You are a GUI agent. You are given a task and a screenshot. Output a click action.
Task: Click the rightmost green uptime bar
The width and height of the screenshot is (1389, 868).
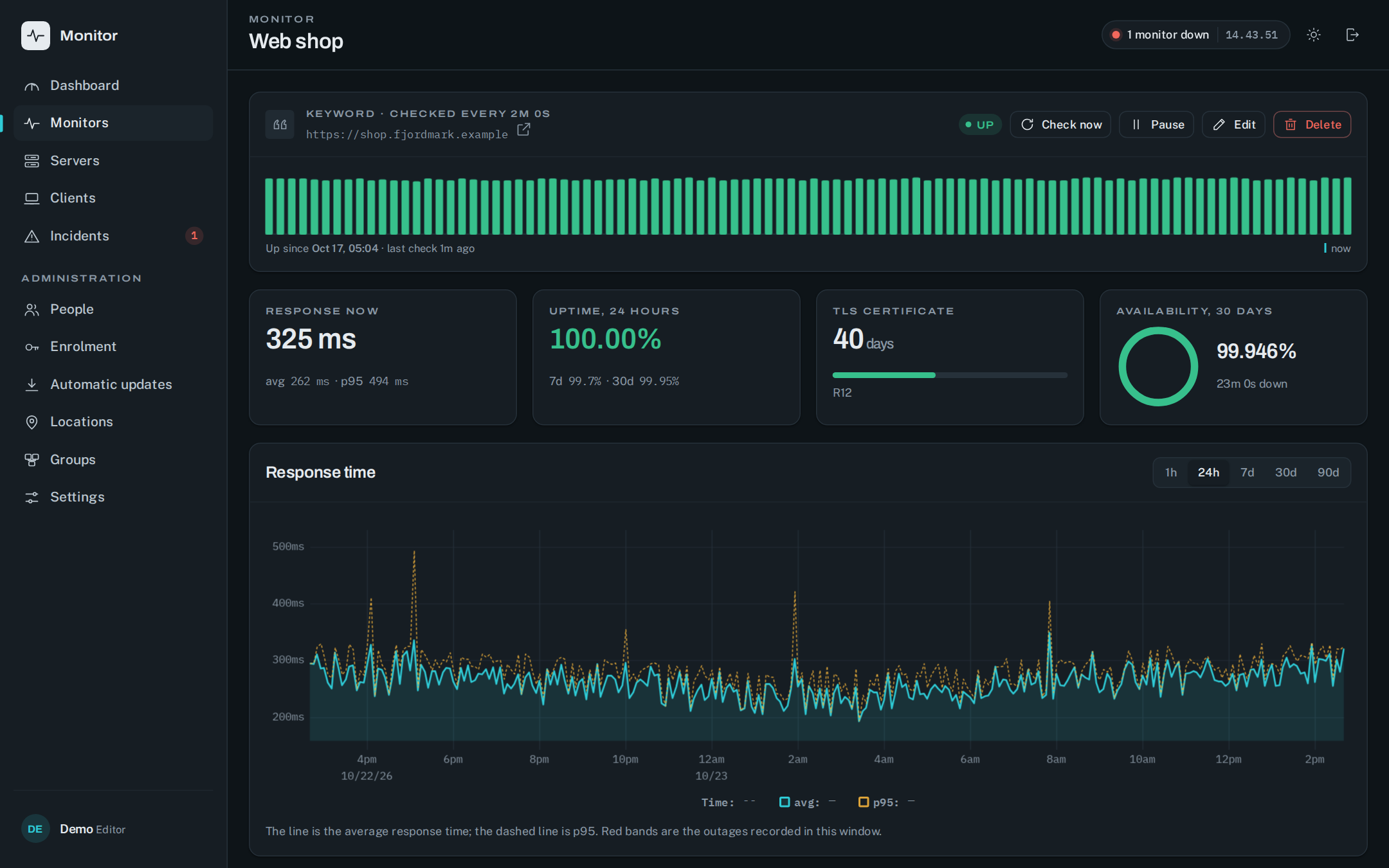pos(1347,206)
